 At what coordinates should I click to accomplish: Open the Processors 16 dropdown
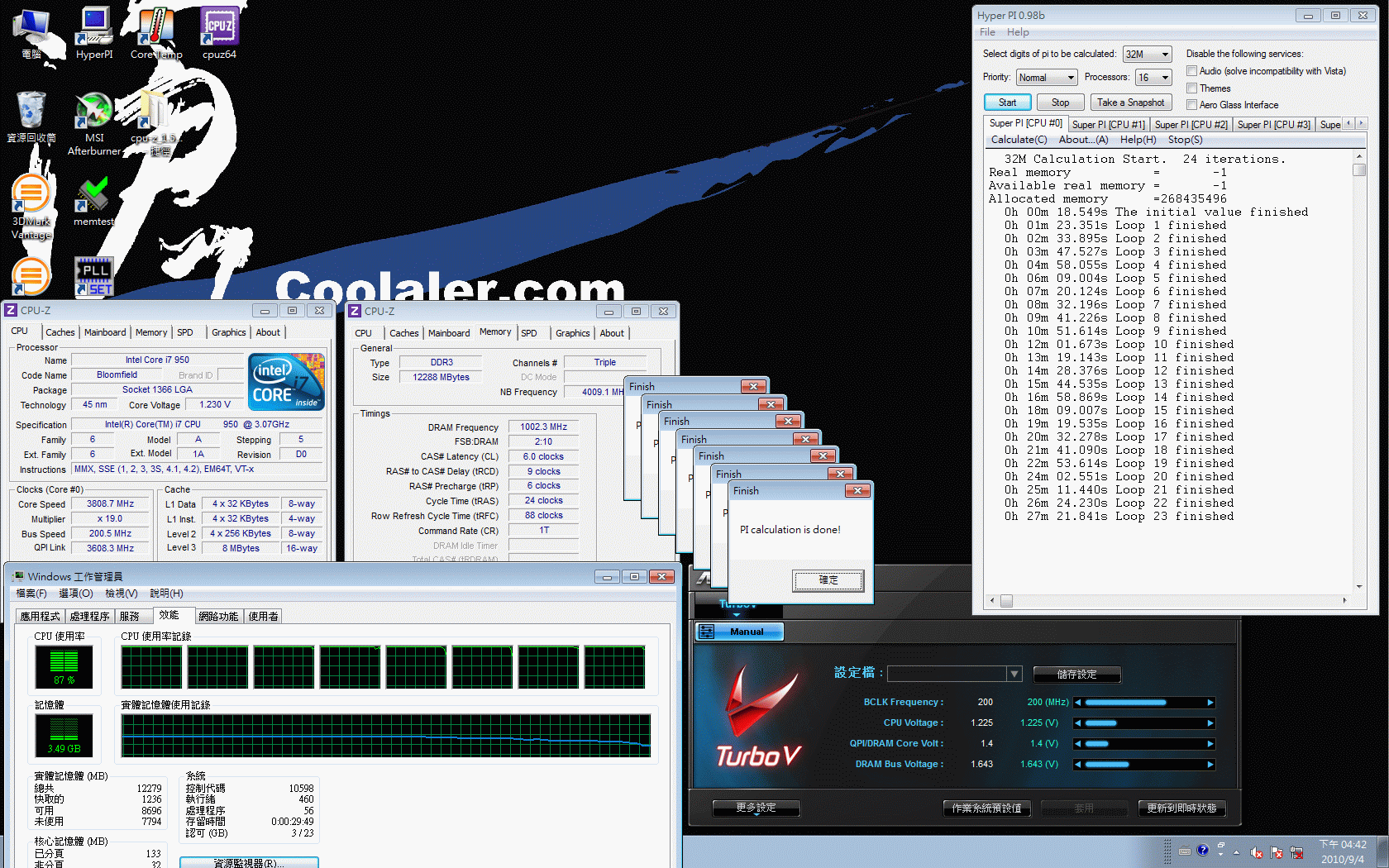click(x=1154, y=78)
